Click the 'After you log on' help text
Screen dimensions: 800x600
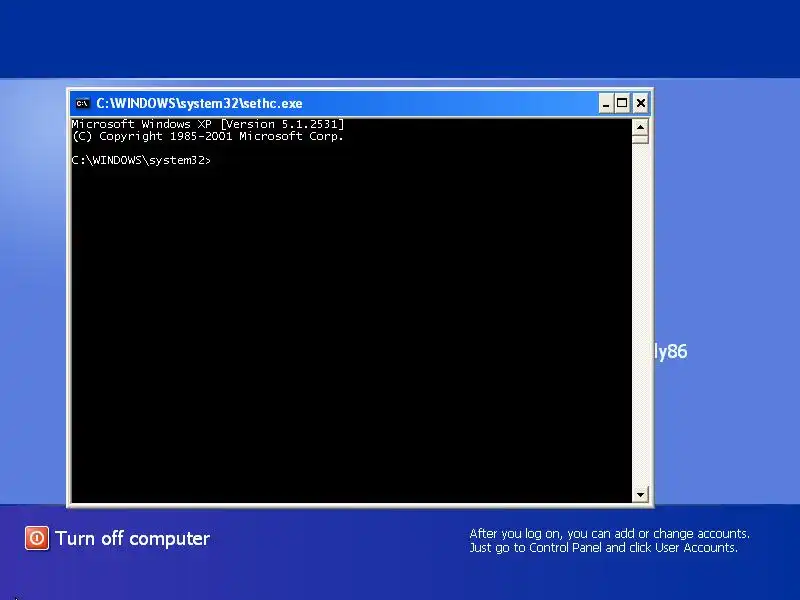tap(610, 541)
